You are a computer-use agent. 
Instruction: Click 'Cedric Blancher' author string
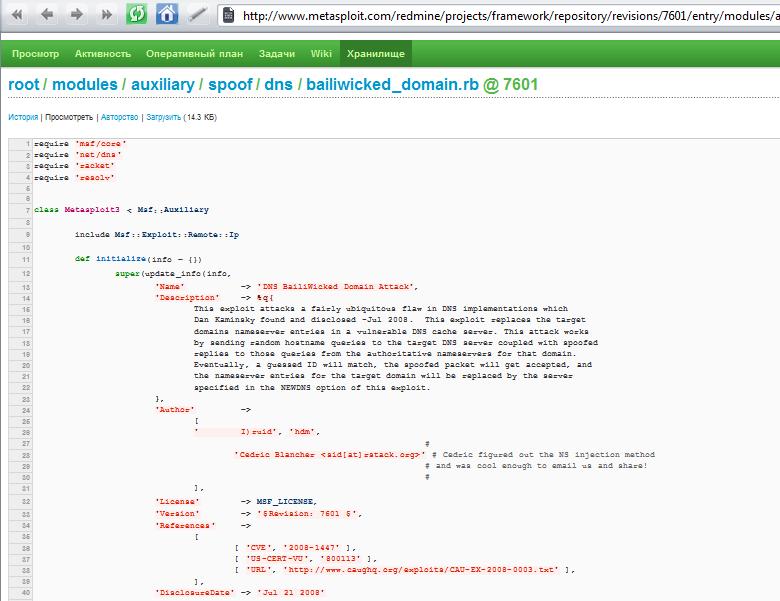tap(330, 455)
